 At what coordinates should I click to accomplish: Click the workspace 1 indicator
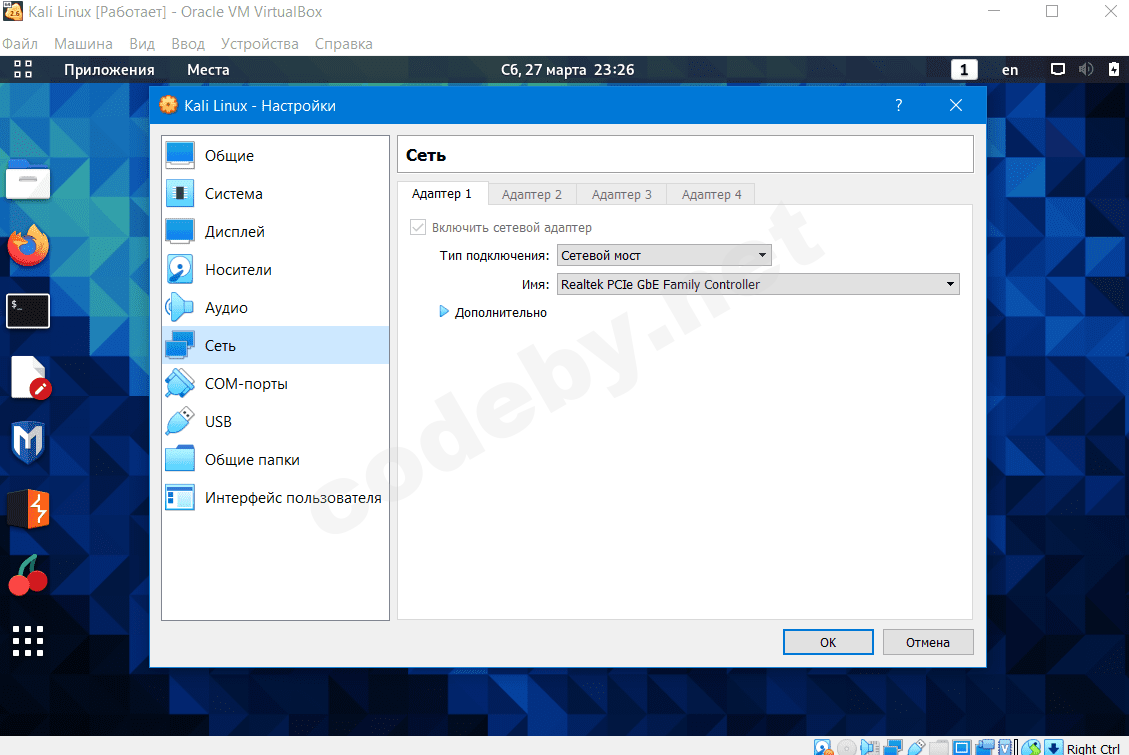964,70
